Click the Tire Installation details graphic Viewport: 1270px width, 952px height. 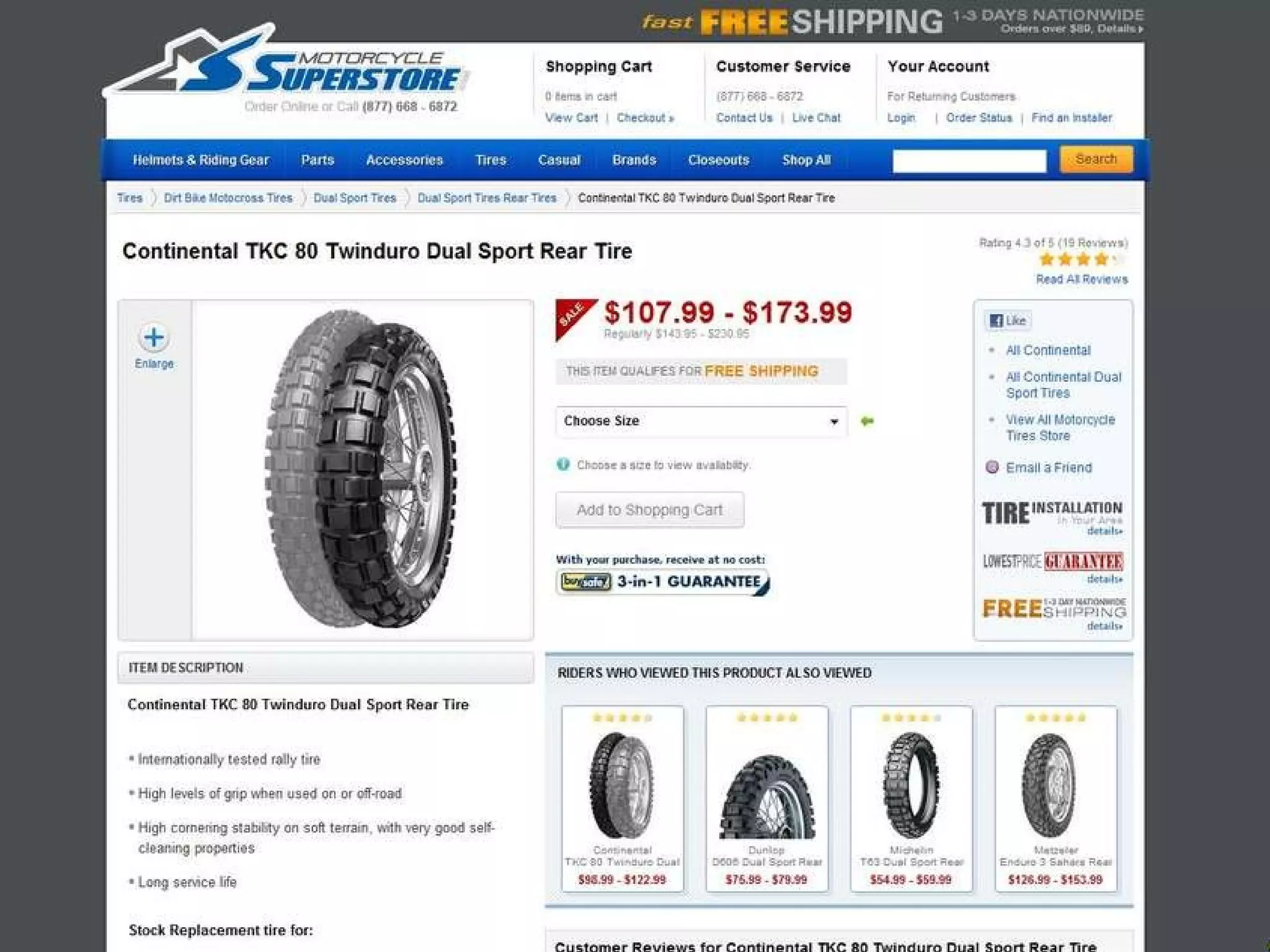point(1052,516)
